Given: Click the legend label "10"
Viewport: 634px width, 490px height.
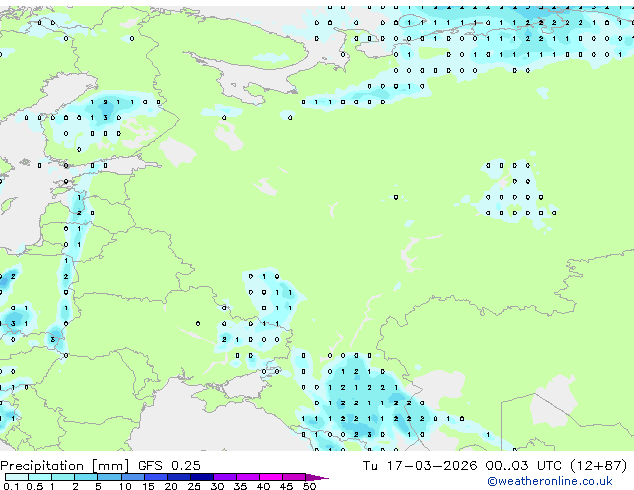Looking at the screenshot, I should point(125,486).
